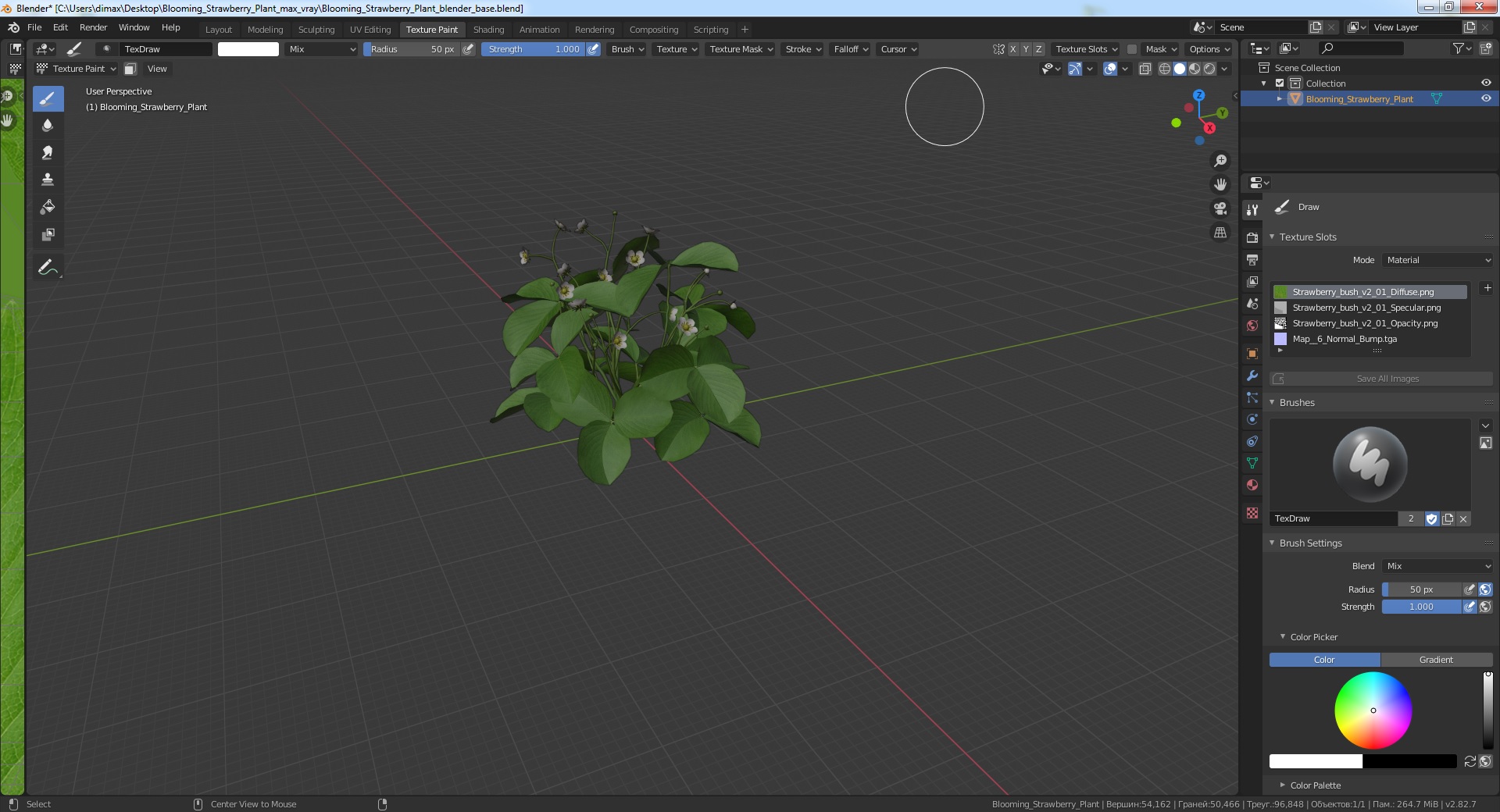
Task: Open Object Data mesh properties tab
Action: point(1252,463)
